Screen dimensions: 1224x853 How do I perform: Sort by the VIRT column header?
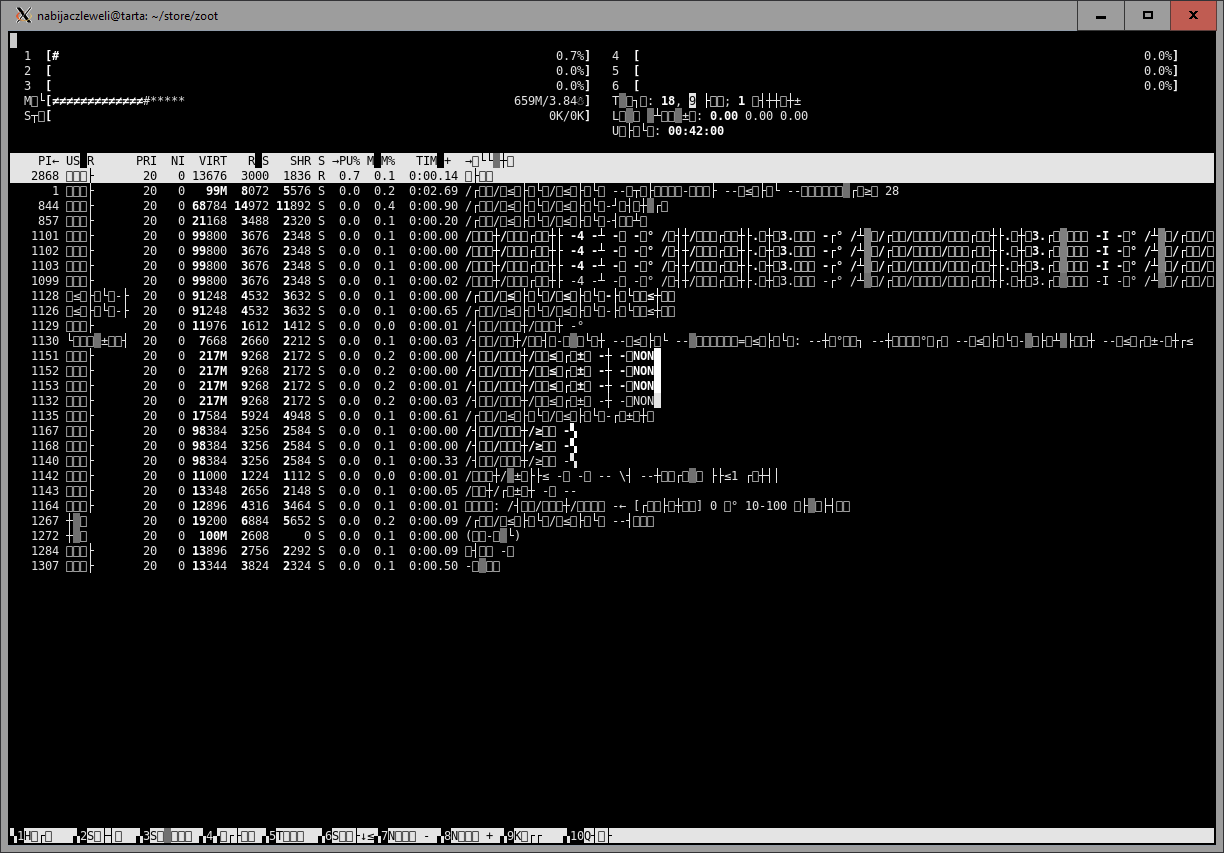(x=212, y=161)
